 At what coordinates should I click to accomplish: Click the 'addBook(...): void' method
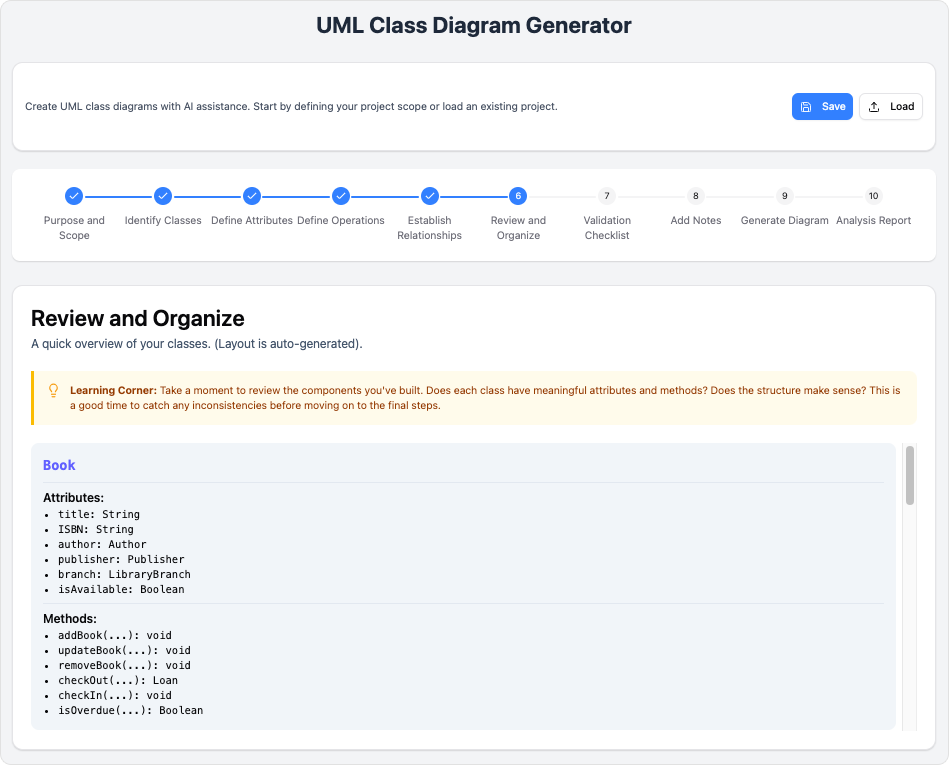point(115,635)
